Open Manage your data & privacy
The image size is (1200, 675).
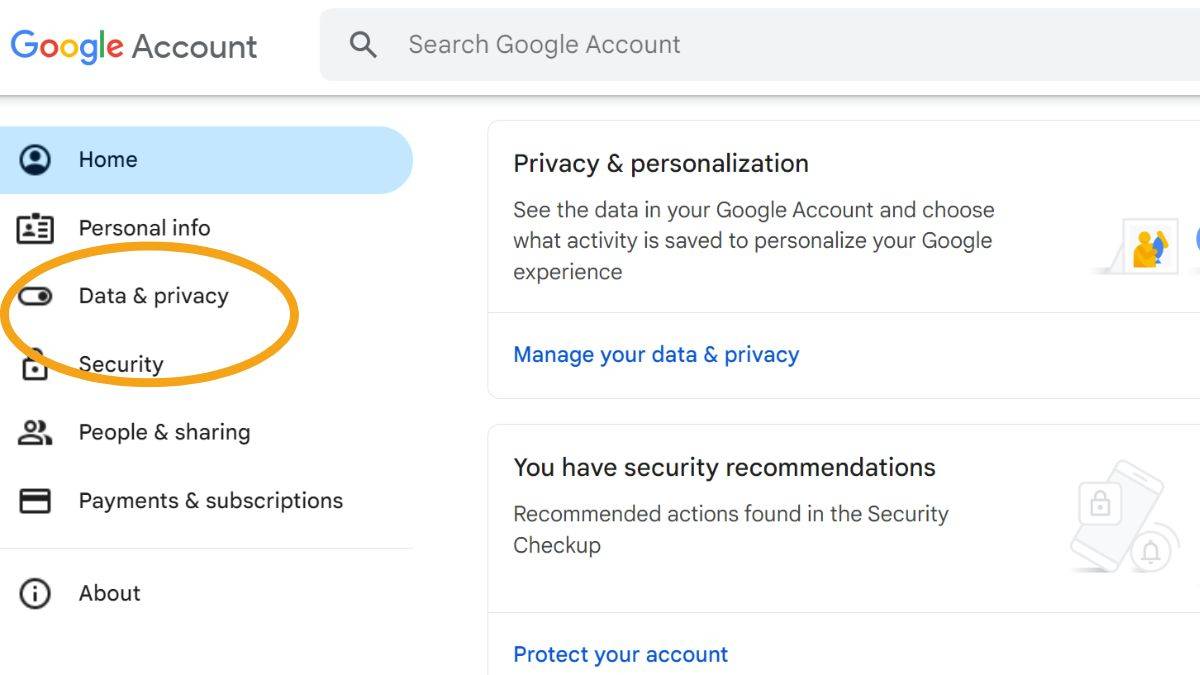(656, 354)
